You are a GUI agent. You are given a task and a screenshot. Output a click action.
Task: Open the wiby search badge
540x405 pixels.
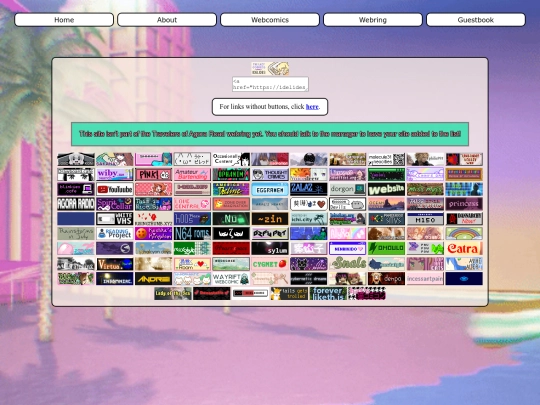pyautogui.click(x=115, y=174)
